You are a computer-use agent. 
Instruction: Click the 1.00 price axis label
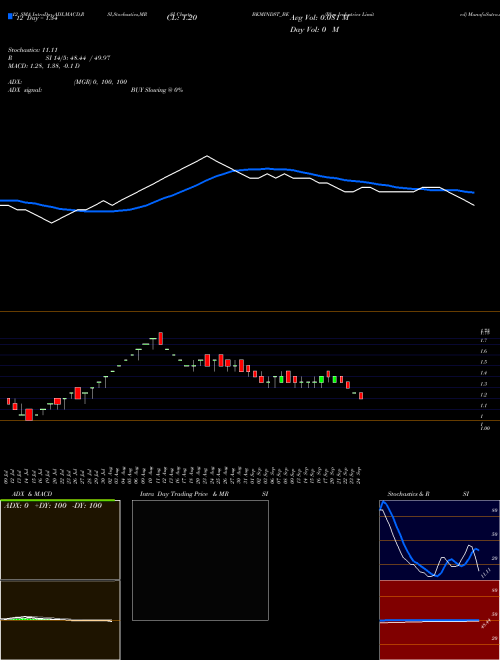point(485,428)
